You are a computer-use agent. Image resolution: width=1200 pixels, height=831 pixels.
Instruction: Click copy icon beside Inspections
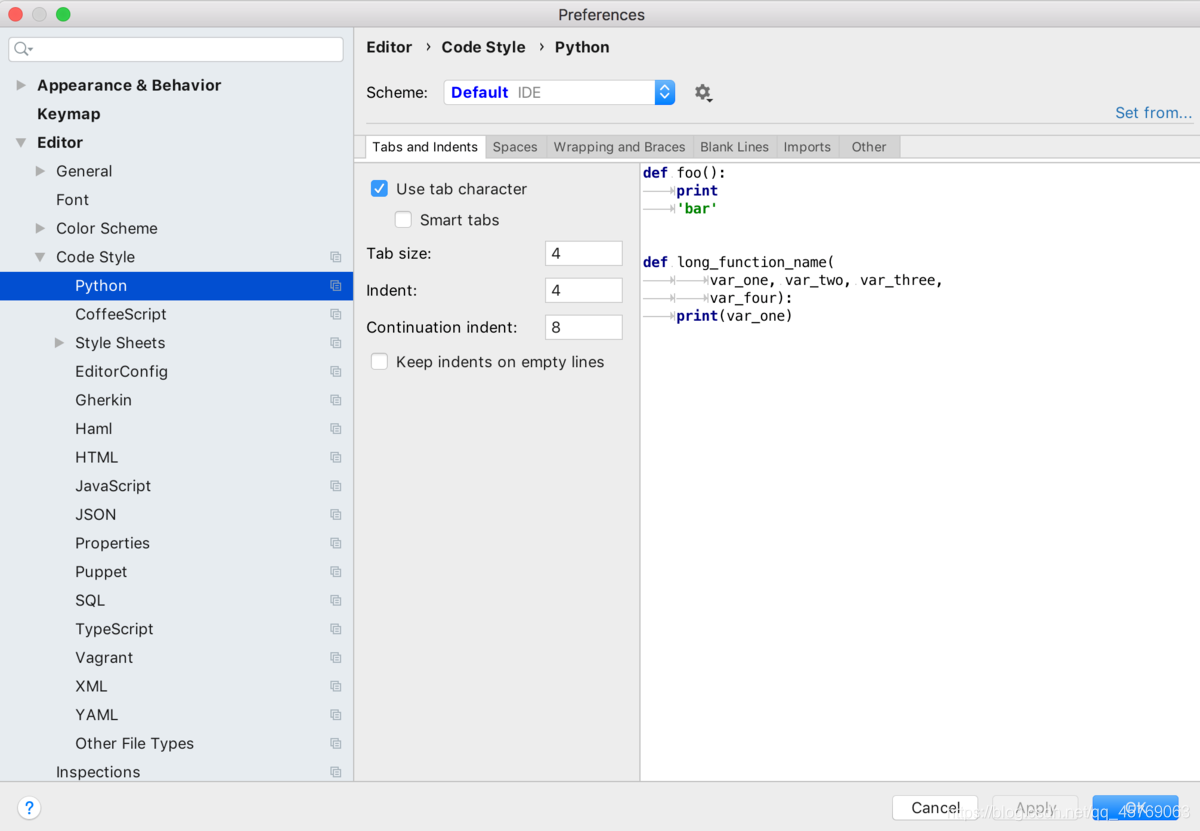(x=336, y=772)
